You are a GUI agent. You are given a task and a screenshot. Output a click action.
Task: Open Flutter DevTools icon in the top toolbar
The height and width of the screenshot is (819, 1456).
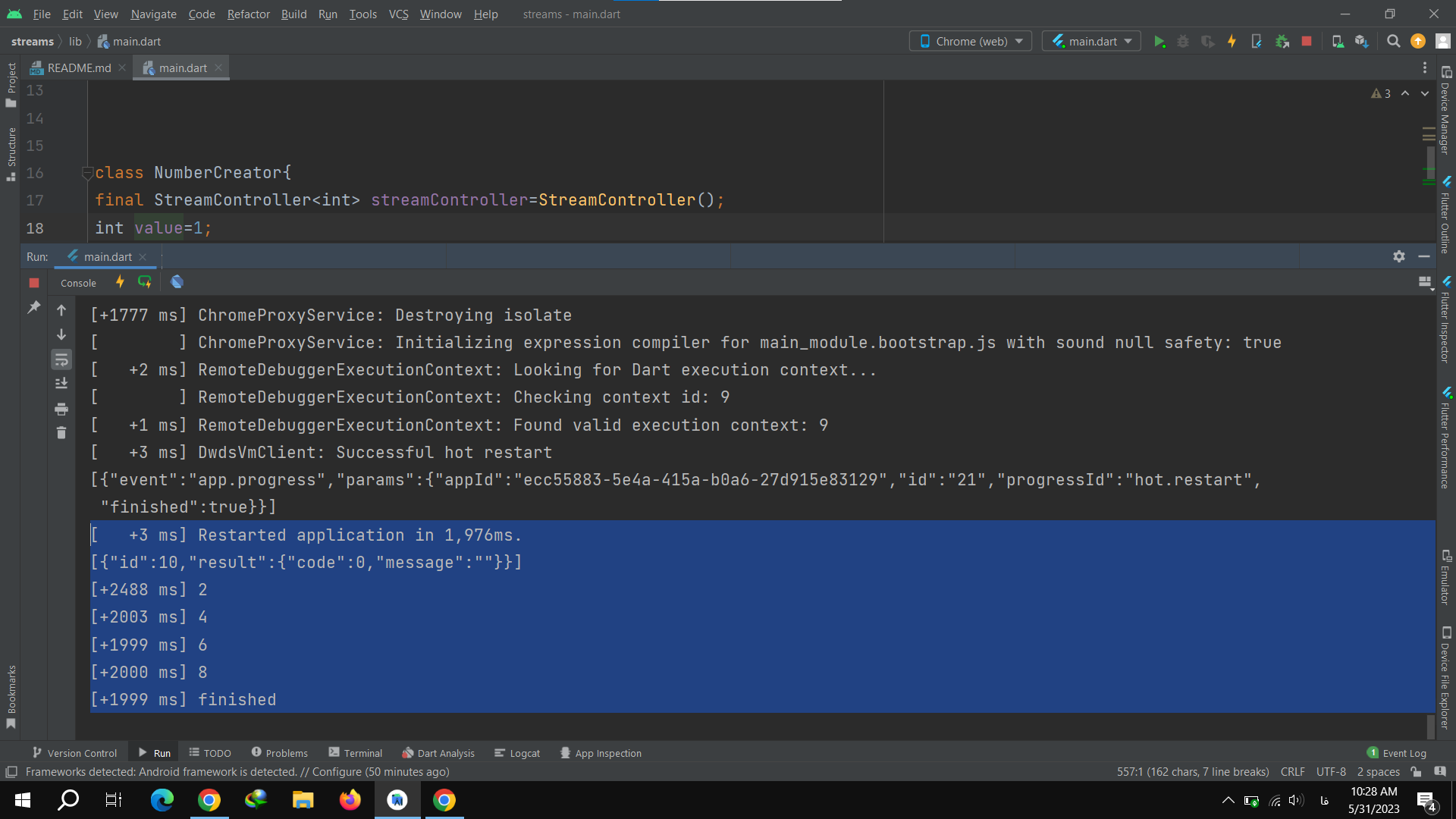click(x=1257, y=42)
